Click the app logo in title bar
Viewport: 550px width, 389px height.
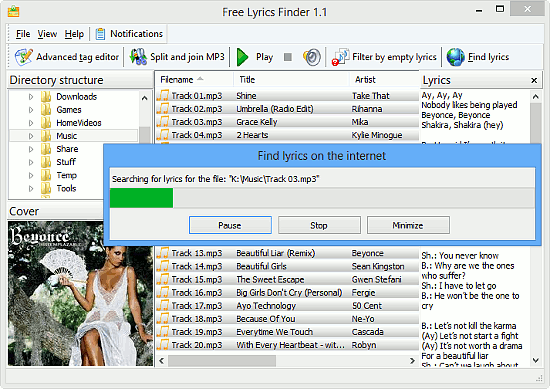coord(13,12)
